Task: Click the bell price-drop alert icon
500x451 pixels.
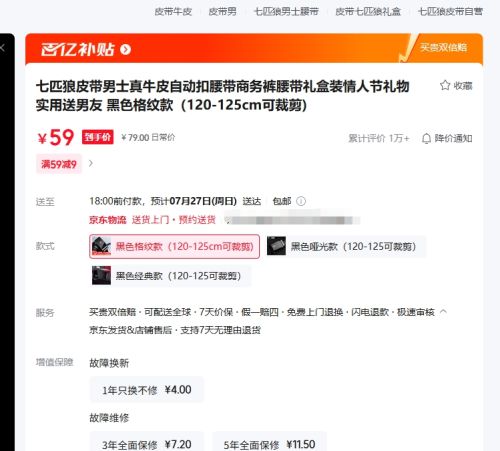Action: point(426,138)
